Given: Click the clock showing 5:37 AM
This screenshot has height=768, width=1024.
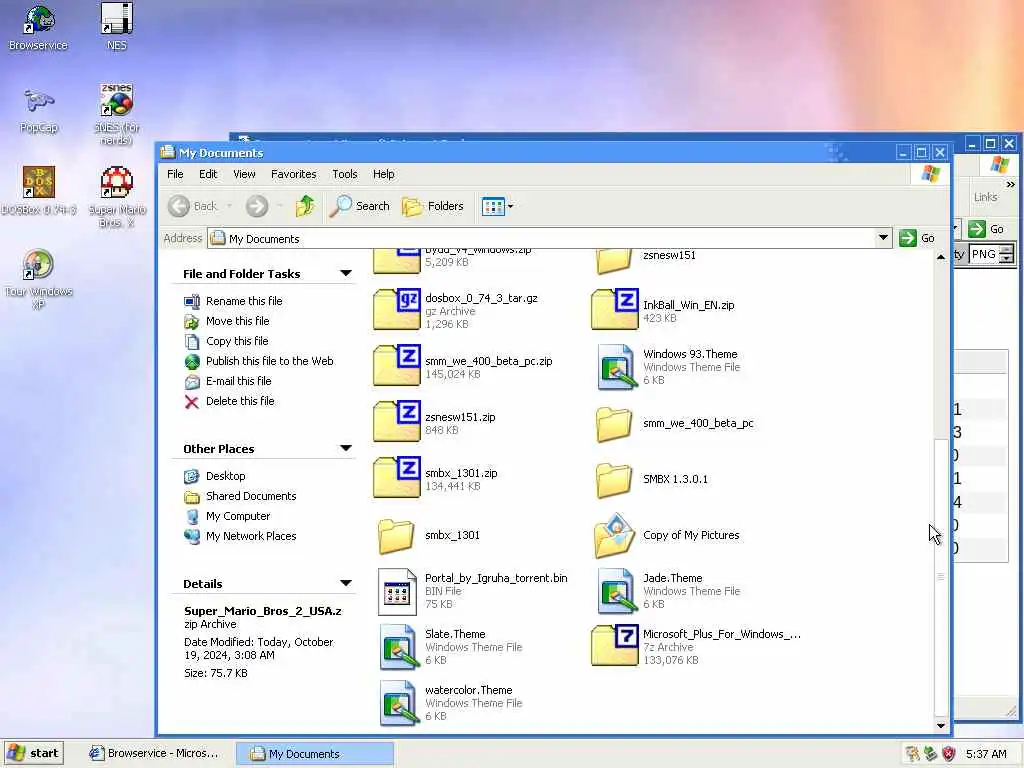Looking at the screenshot, I should tap(986, 754).
